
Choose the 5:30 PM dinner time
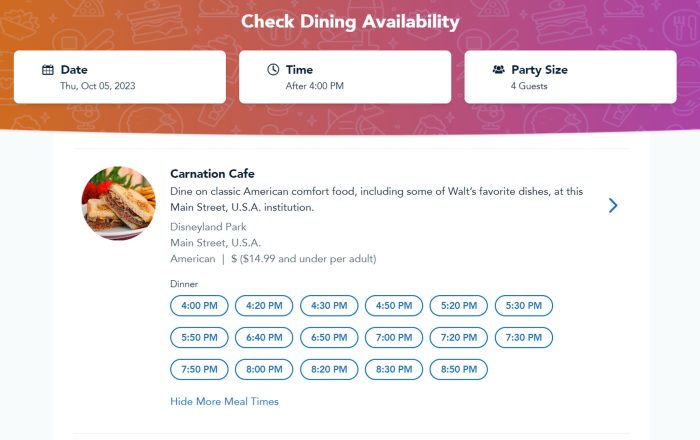point(523,306)
